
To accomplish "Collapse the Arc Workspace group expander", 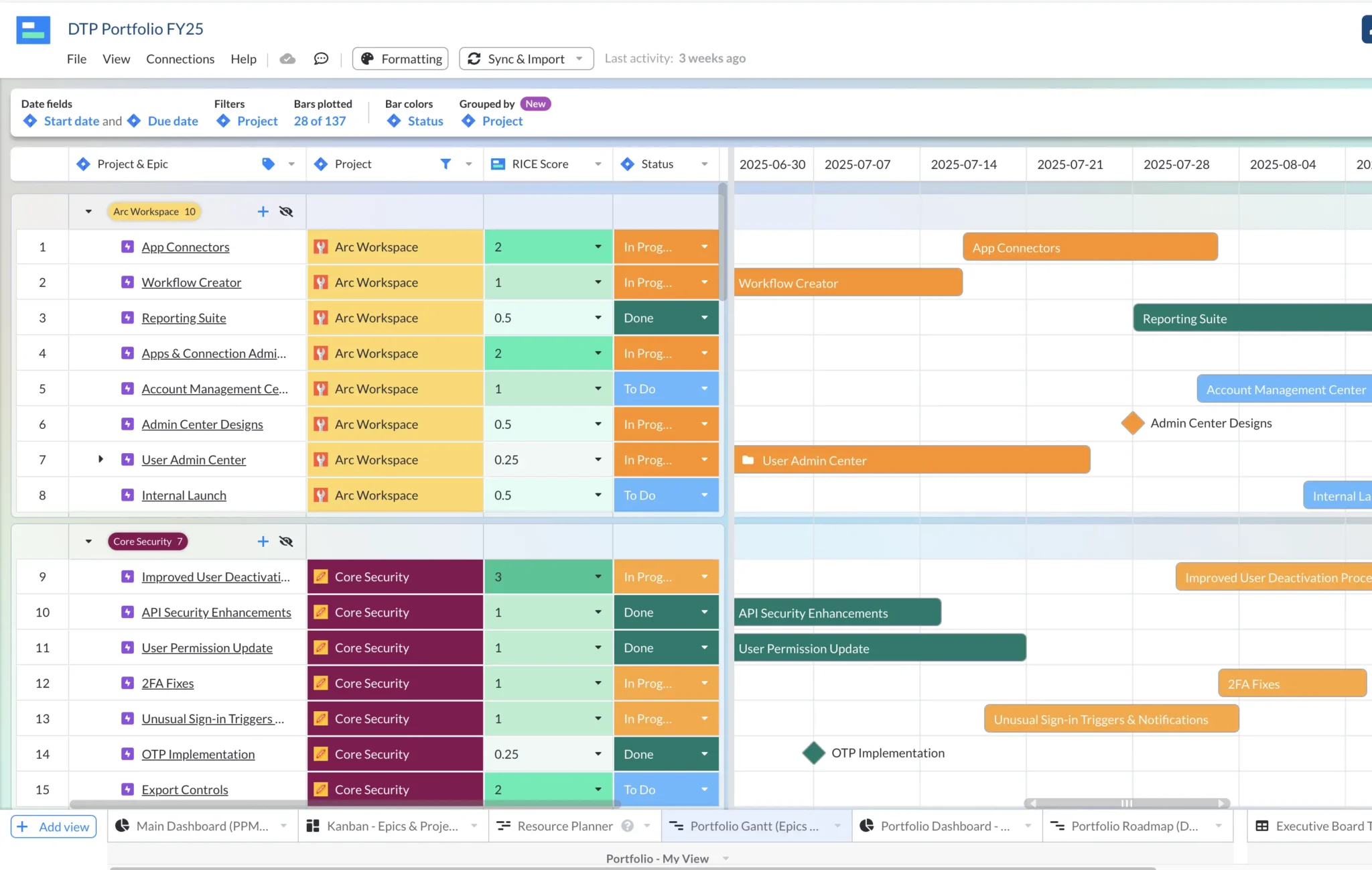I will (x=89, y=211).
